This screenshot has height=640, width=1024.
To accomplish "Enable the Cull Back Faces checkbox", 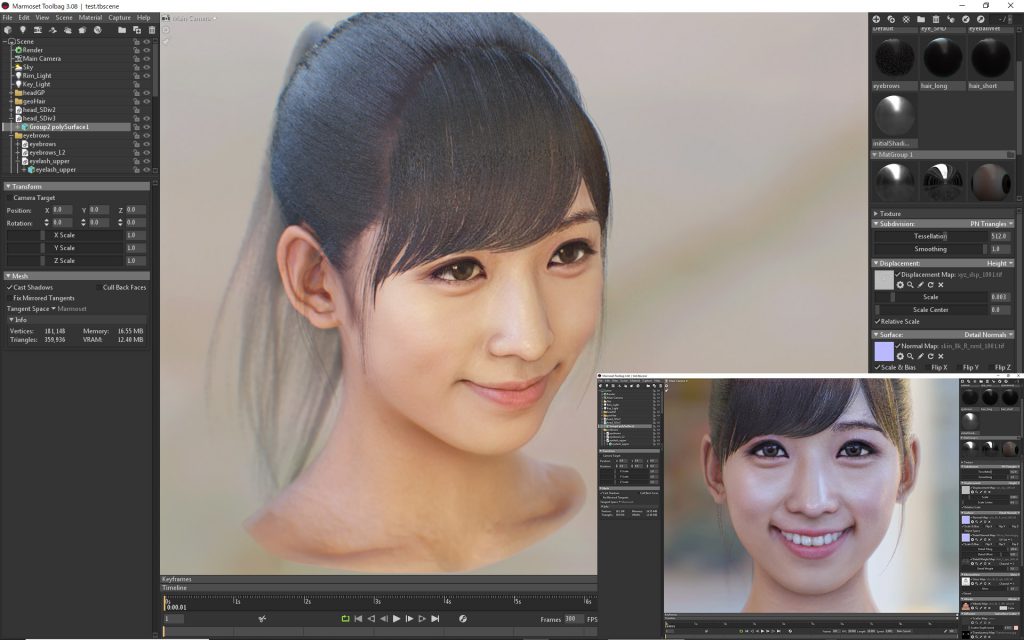I will click(99, 287).
